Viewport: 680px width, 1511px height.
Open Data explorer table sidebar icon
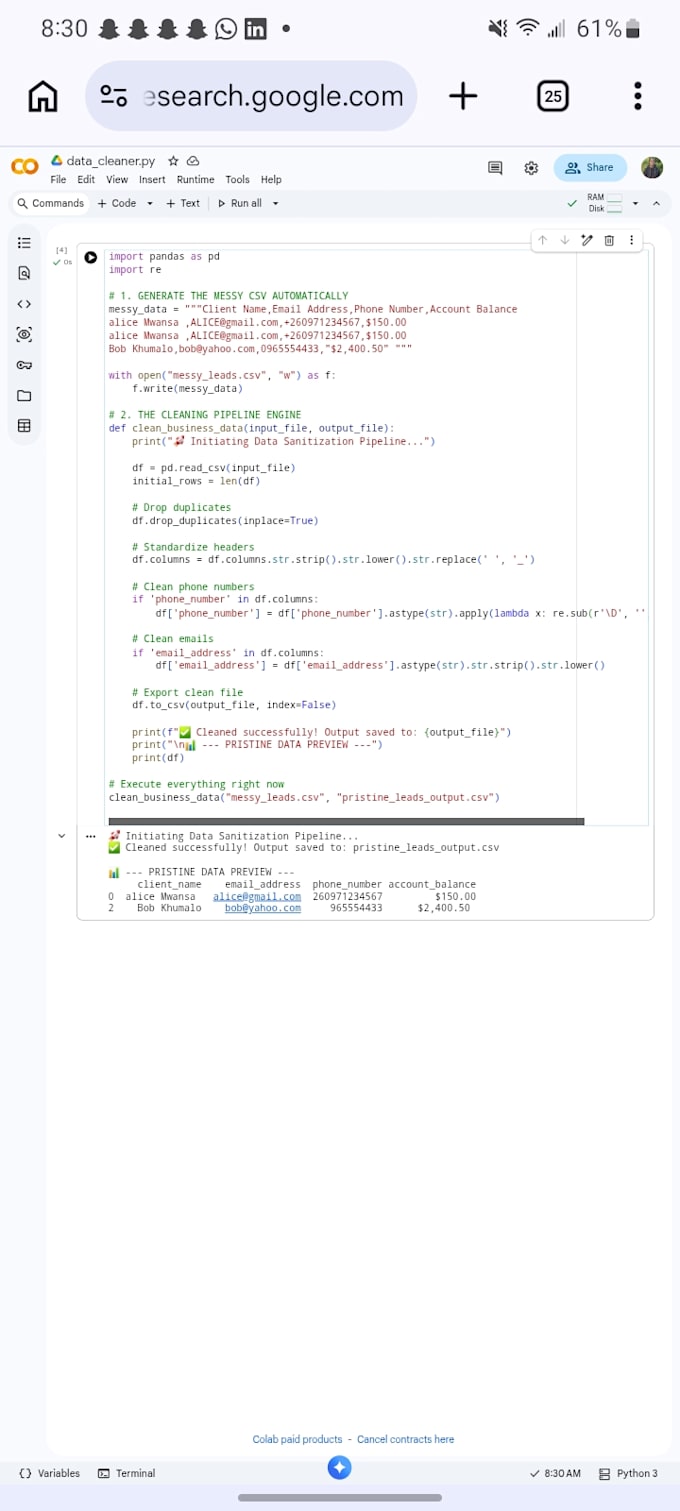pos(24,426)
